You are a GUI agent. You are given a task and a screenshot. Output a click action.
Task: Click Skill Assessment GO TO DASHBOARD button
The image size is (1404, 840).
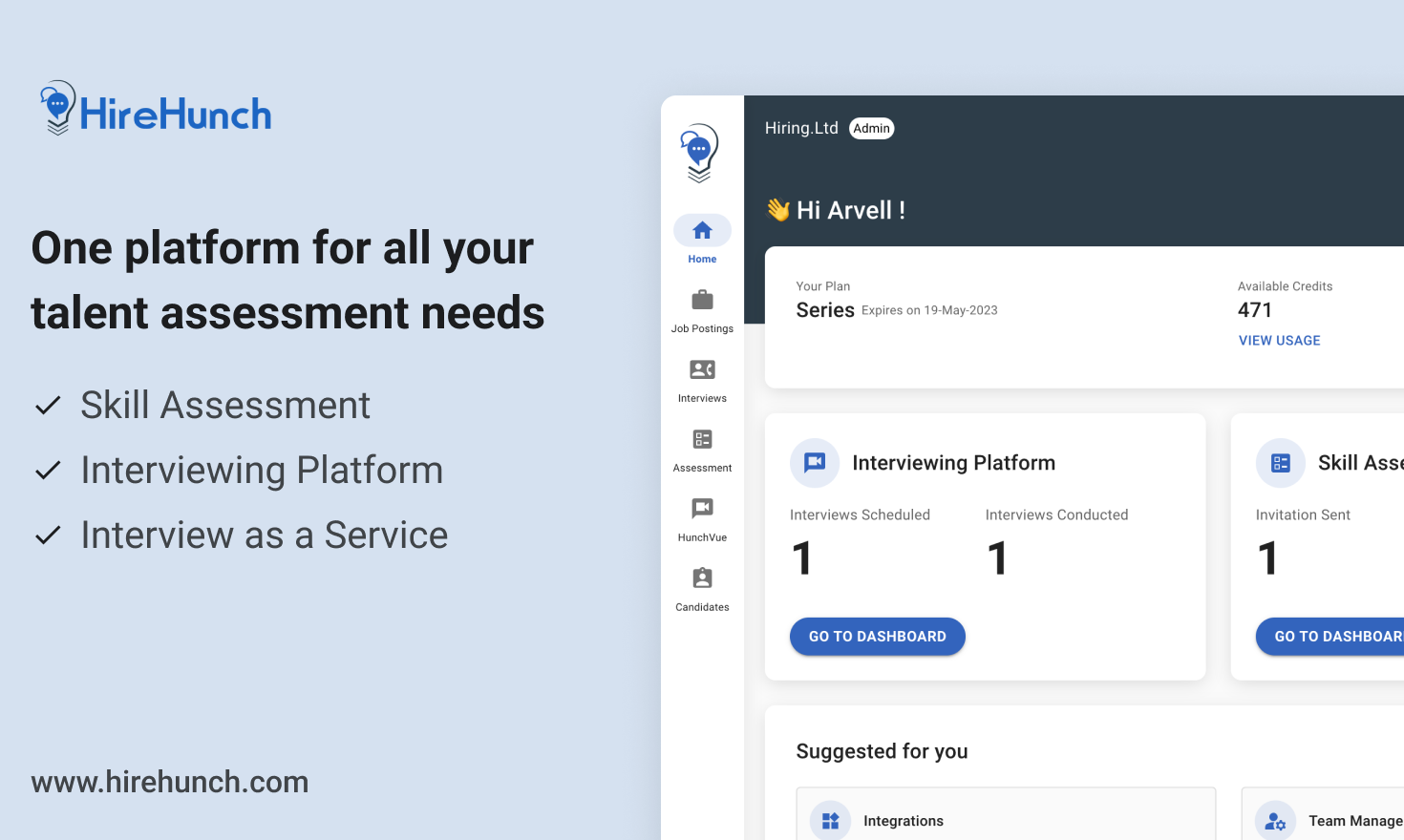pyautogui.click(x=1330, y=637)
